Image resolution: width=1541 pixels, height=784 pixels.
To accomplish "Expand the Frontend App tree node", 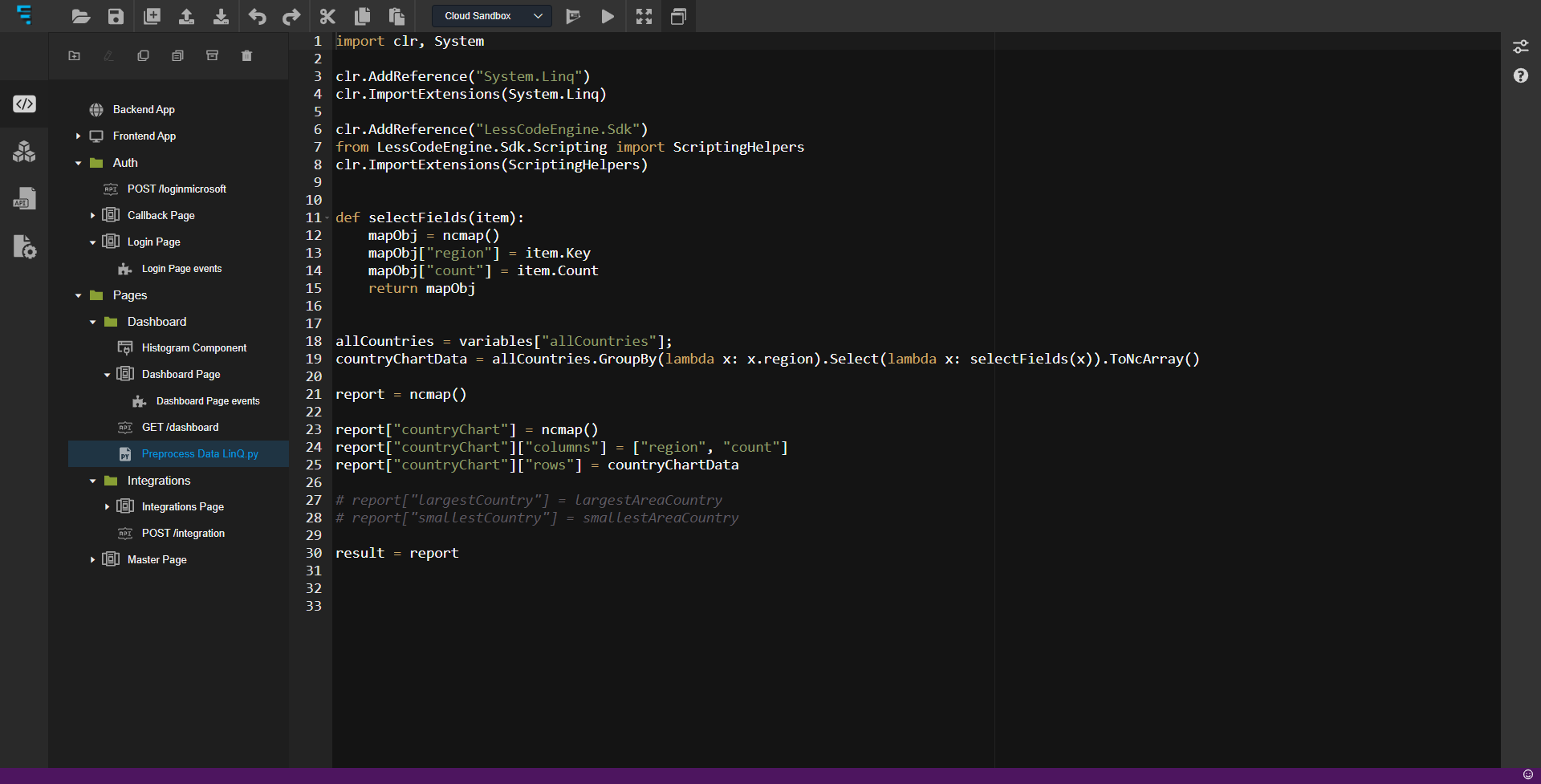I will click(78, 136).
